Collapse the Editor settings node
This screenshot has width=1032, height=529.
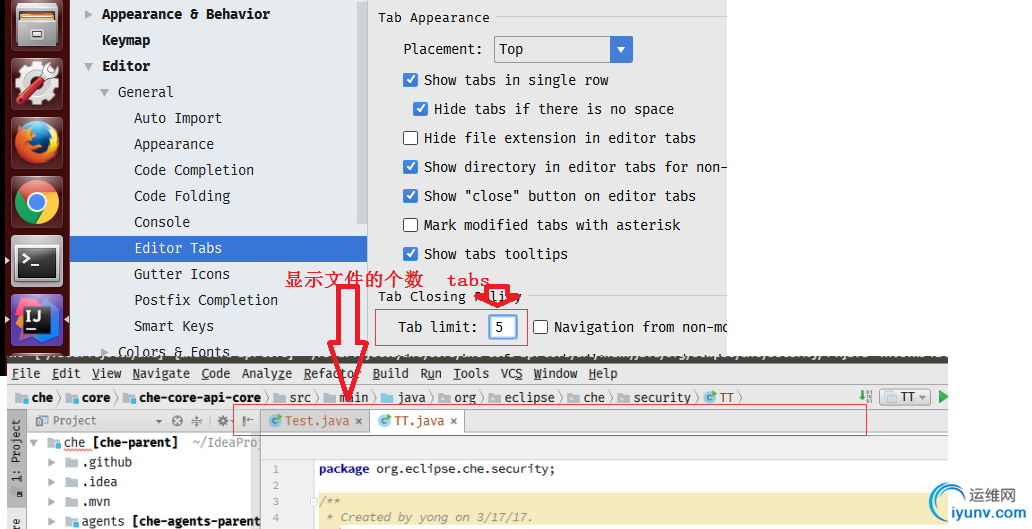pyautogui.click(x=89, y=66)
